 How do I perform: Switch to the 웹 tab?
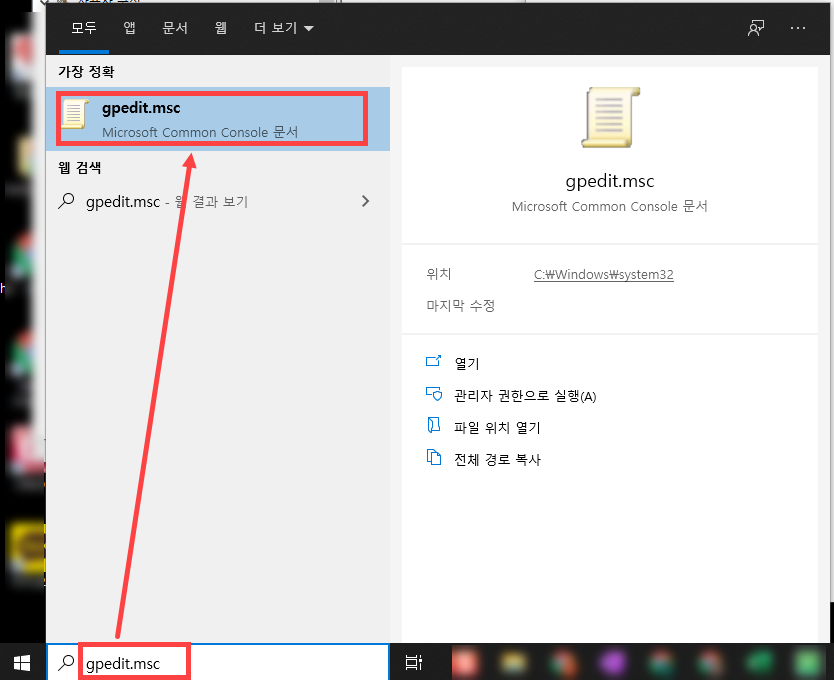pos(220,28)
